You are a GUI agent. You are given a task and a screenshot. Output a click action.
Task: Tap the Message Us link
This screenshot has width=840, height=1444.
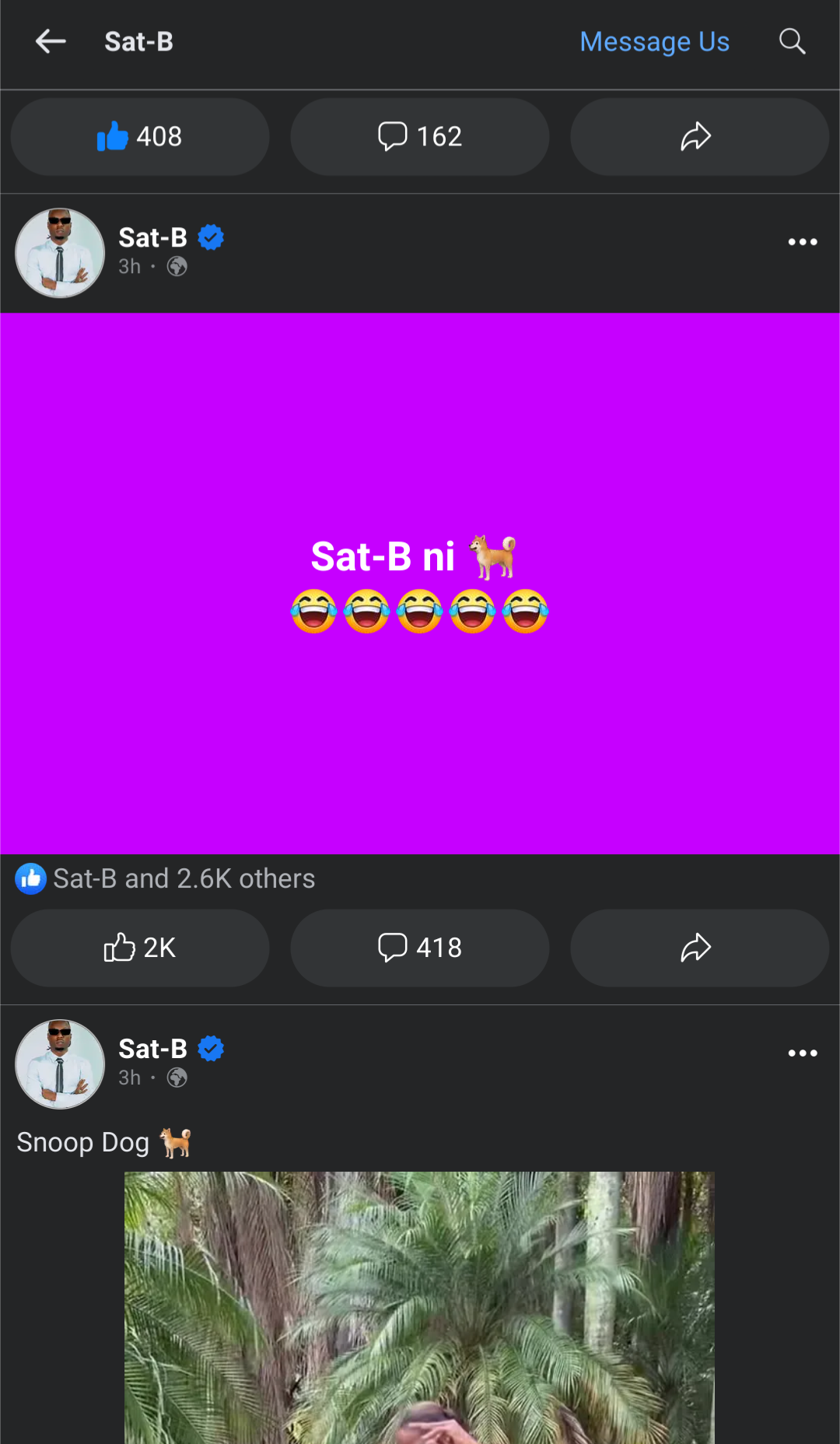click(654, 41)
